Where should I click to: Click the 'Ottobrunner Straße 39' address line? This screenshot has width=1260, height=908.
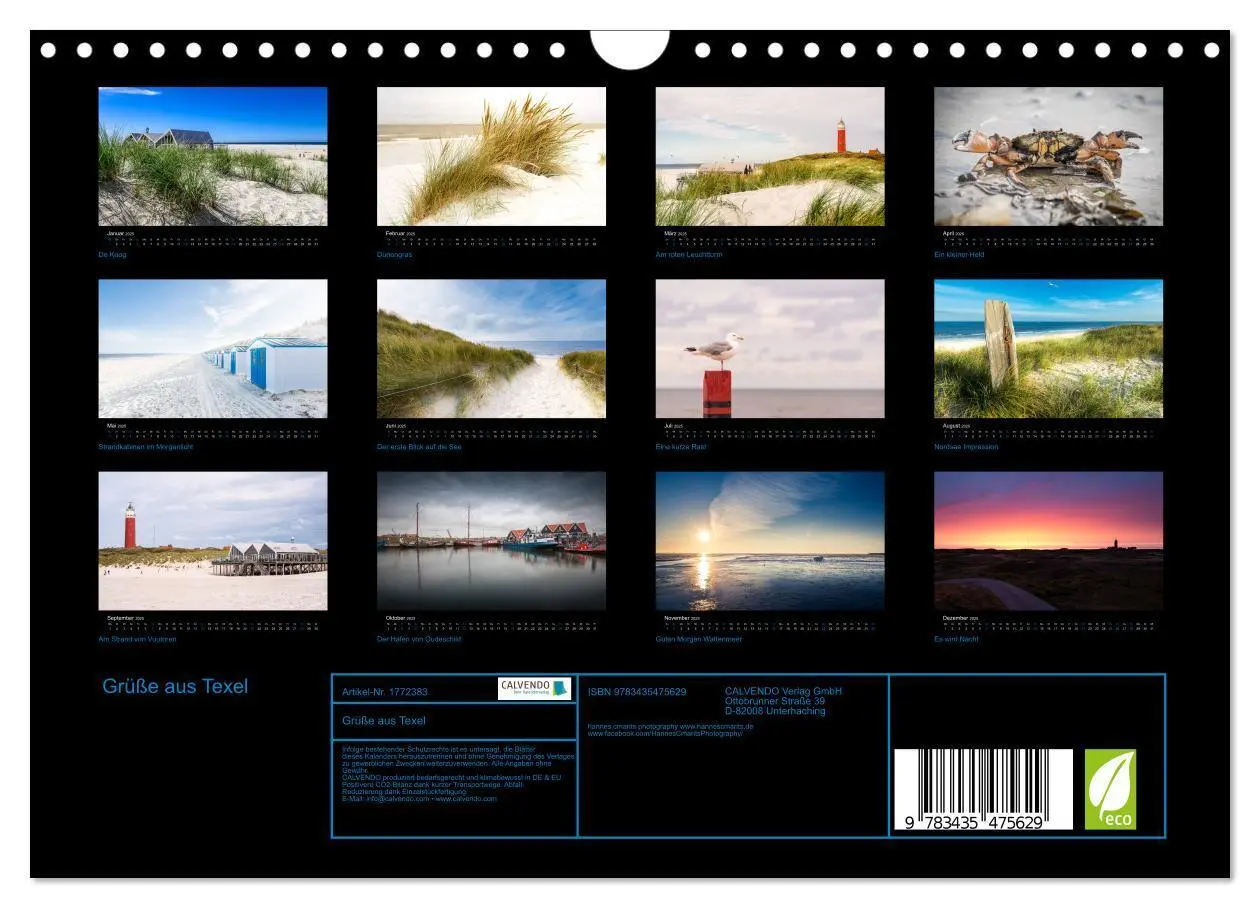[x=775, y=701]
